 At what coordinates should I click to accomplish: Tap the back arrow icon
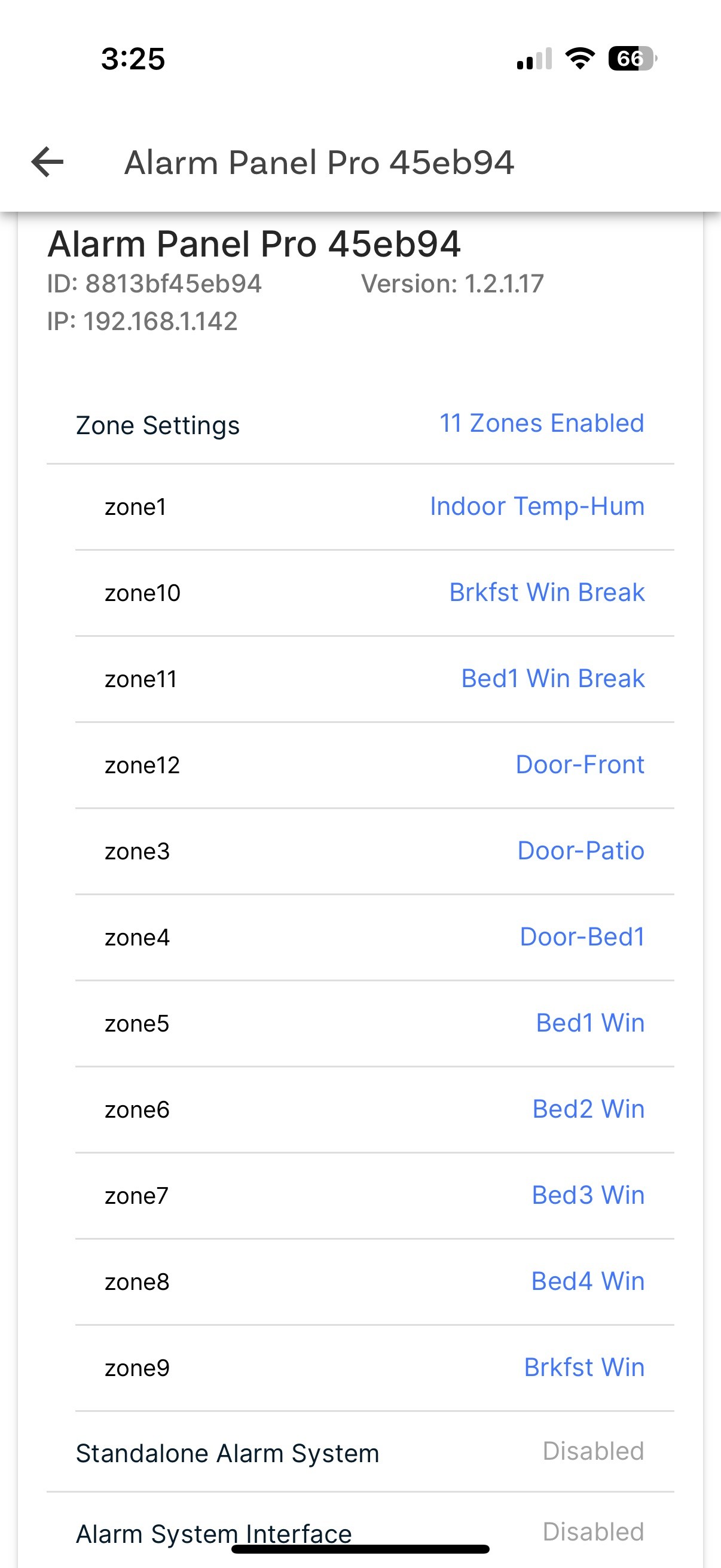pos(47,162)
